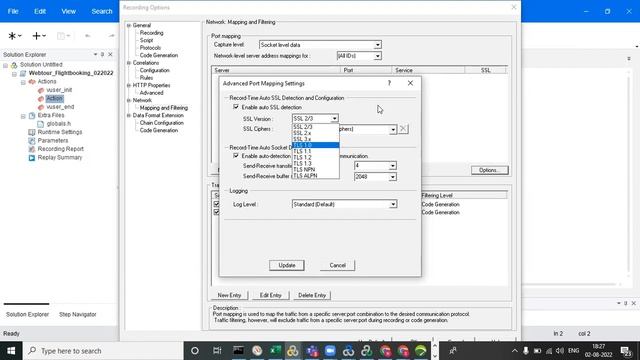Pin the Solution Explorer panel

(102, 54)
